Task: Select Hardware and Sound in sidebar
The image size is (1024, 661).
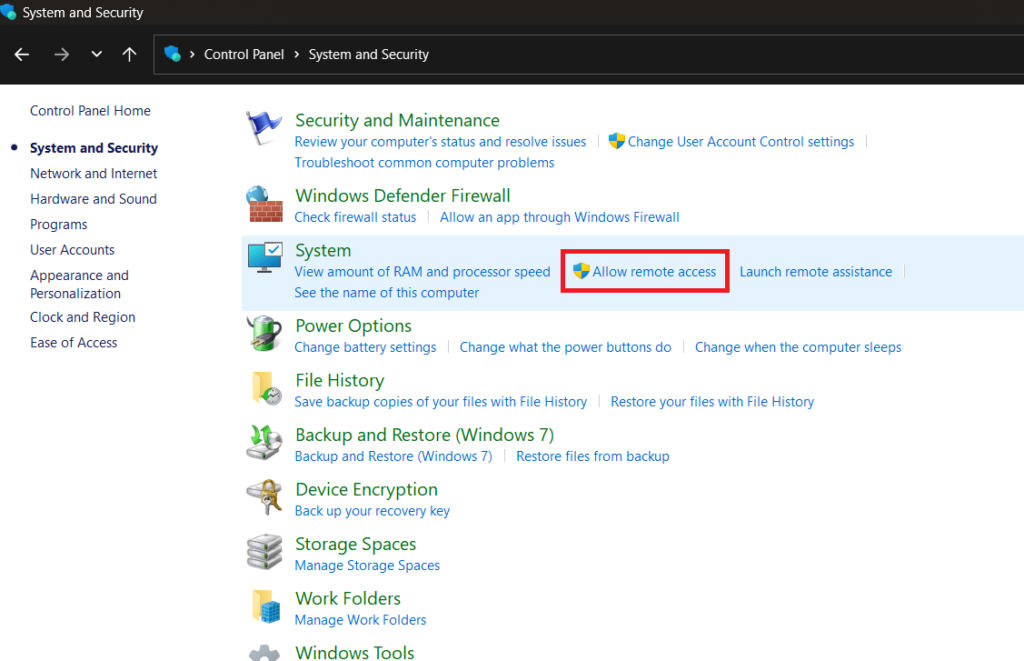Action: [x=93, y=199]
